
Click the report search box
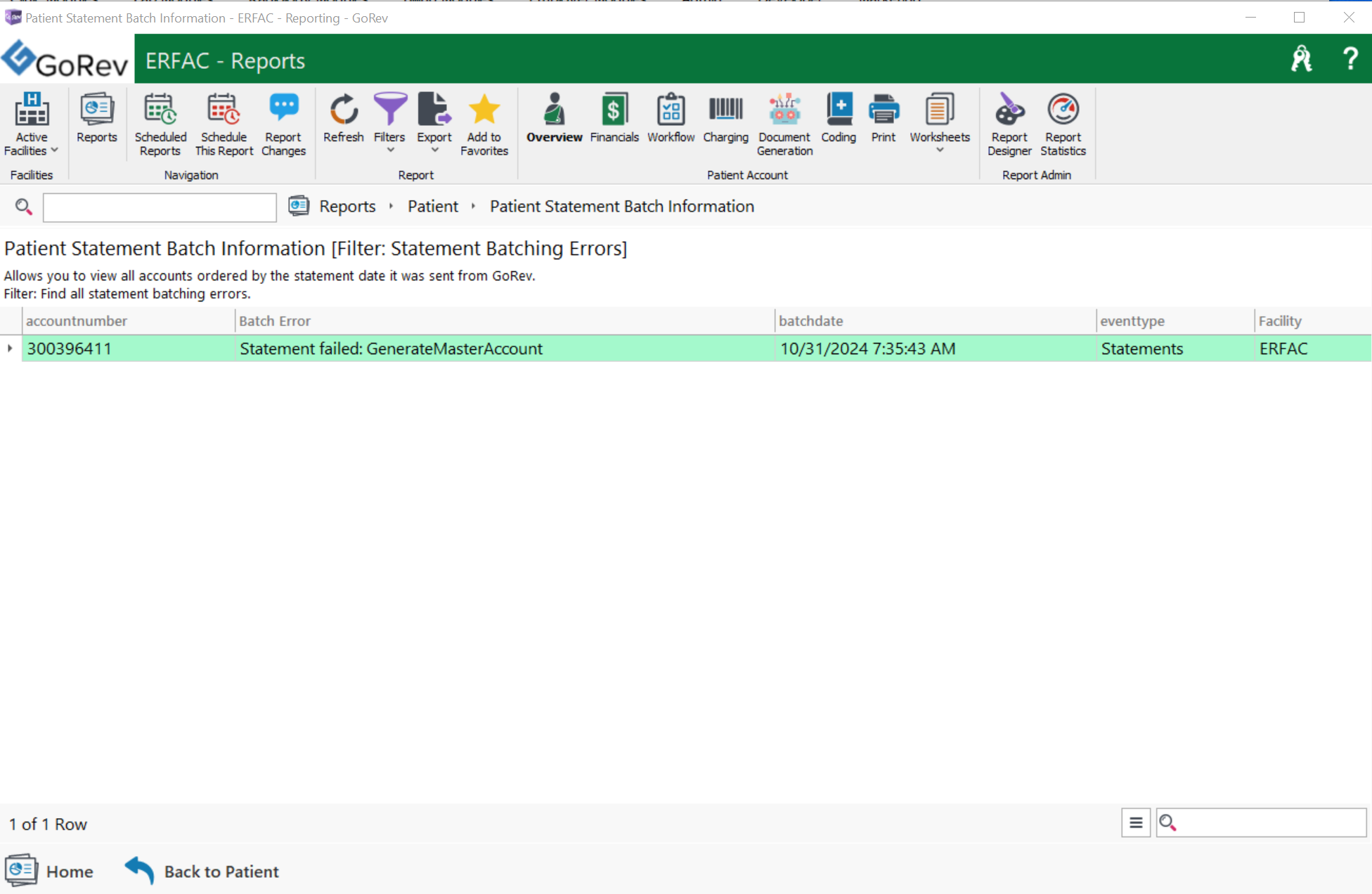[x=160, y=207]
